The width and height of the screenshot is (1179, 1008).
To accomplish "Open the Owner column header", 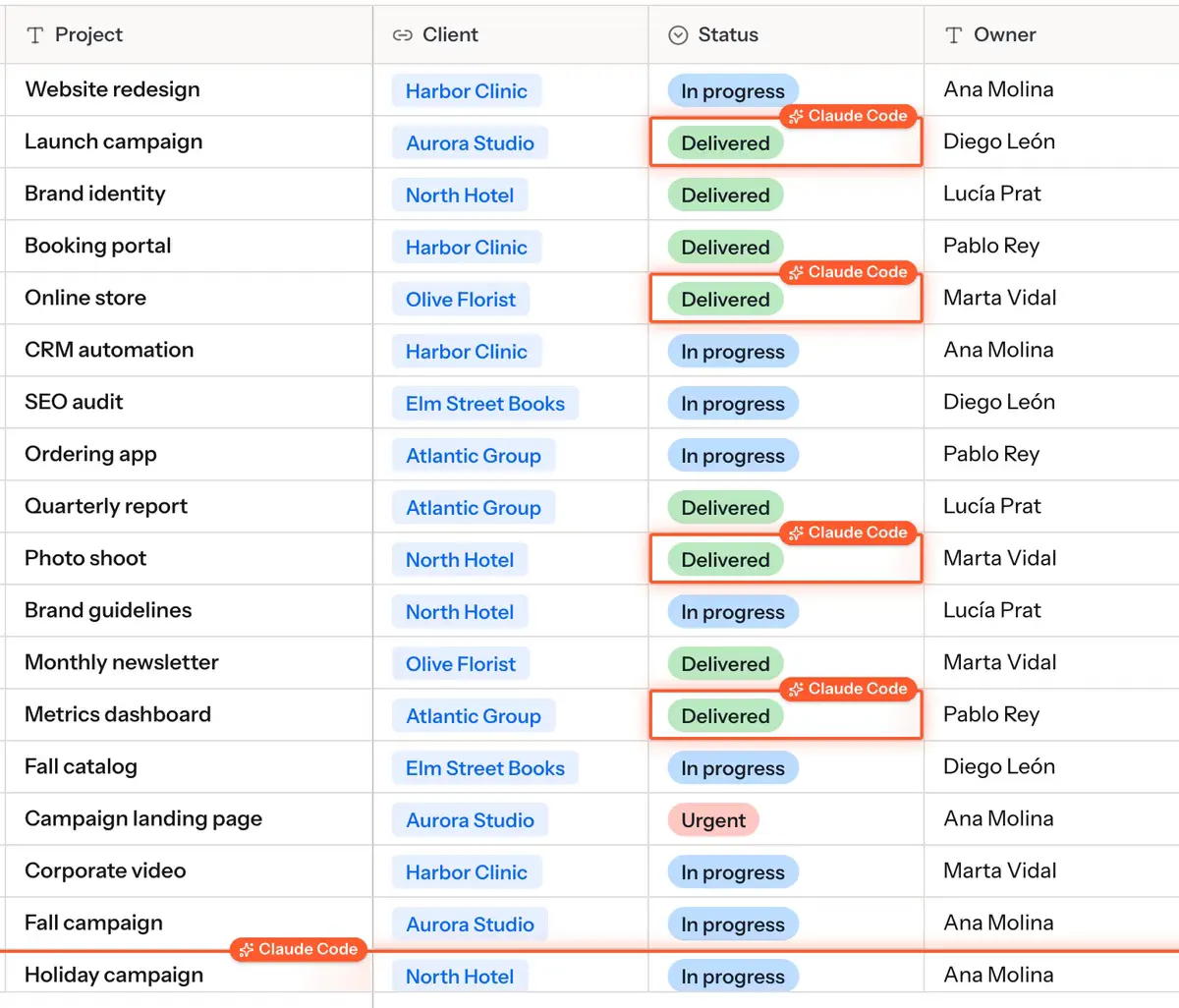I will 1051,35.
